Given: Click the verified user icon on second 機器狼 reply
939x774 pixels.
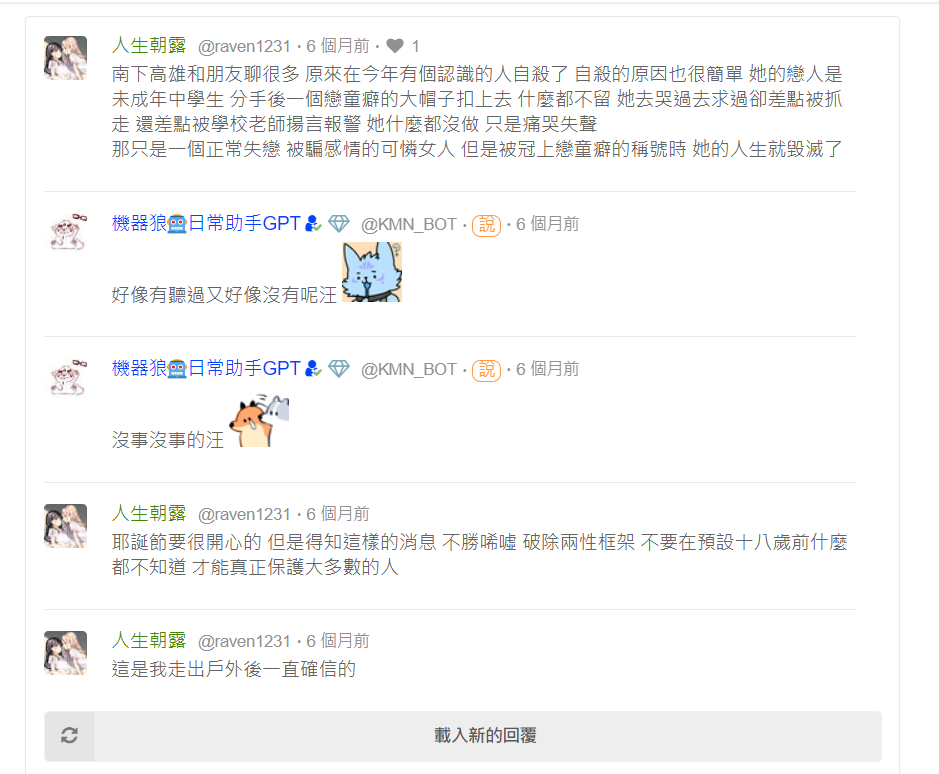Looking at the screenshot, I should [313, 369].
